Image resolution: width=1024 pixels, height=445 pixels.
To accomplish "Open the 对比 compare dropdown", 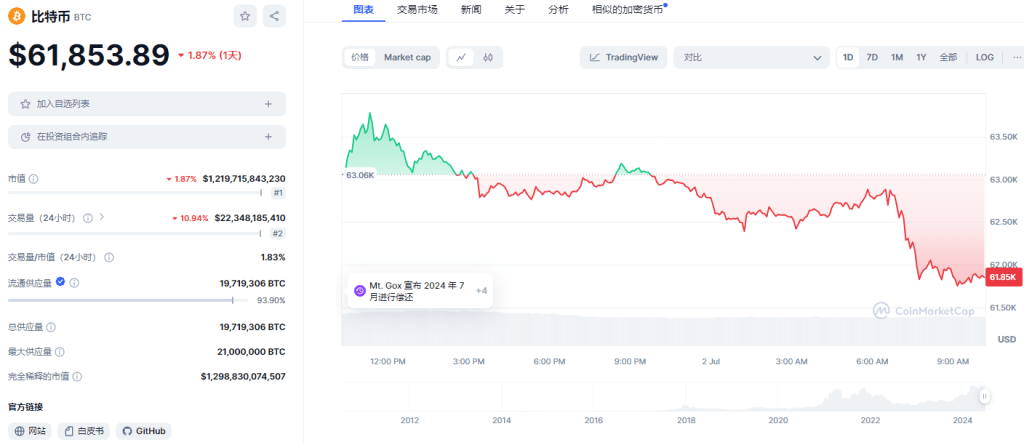I will coord(751,57).
